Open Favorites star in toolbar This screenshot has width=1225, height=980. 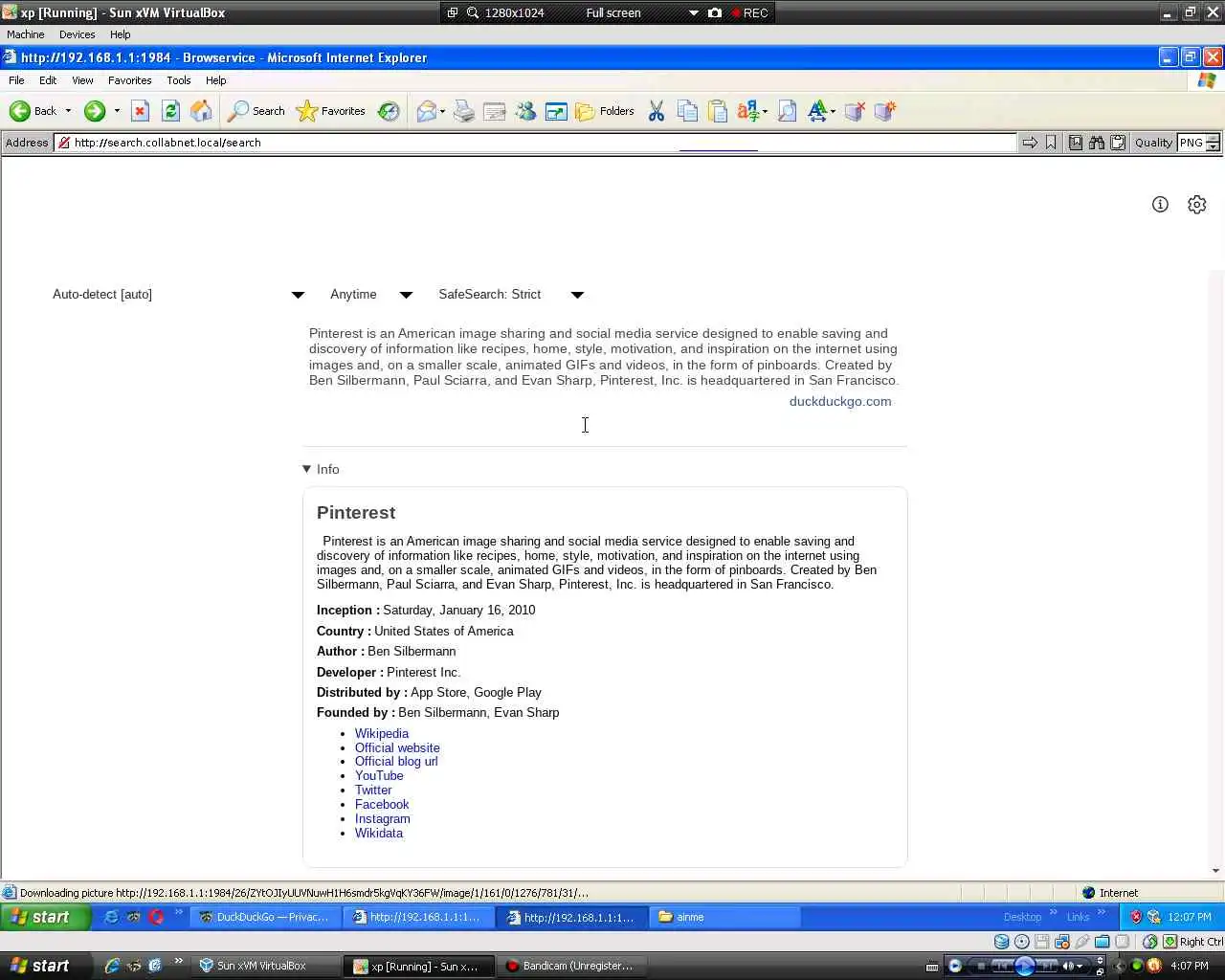[x=330, y=111]
